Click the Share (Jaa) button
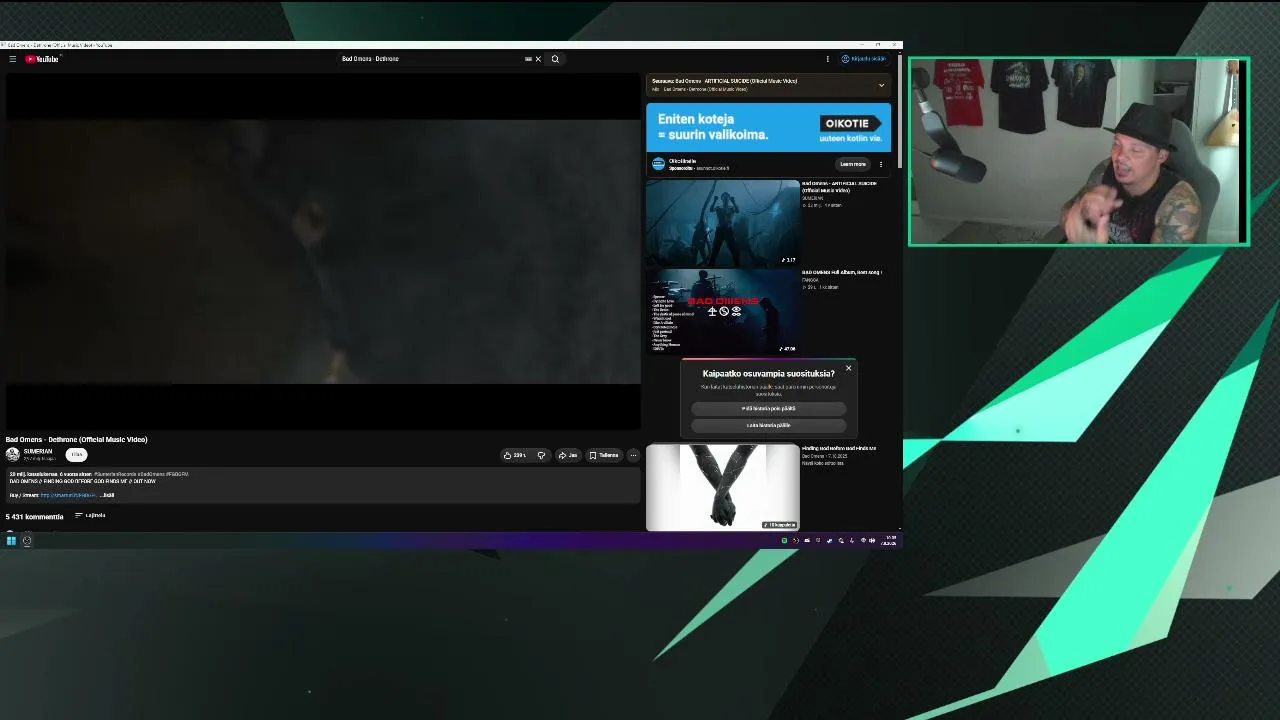Viewport: 1280px width, 720px height. point(568,455)
